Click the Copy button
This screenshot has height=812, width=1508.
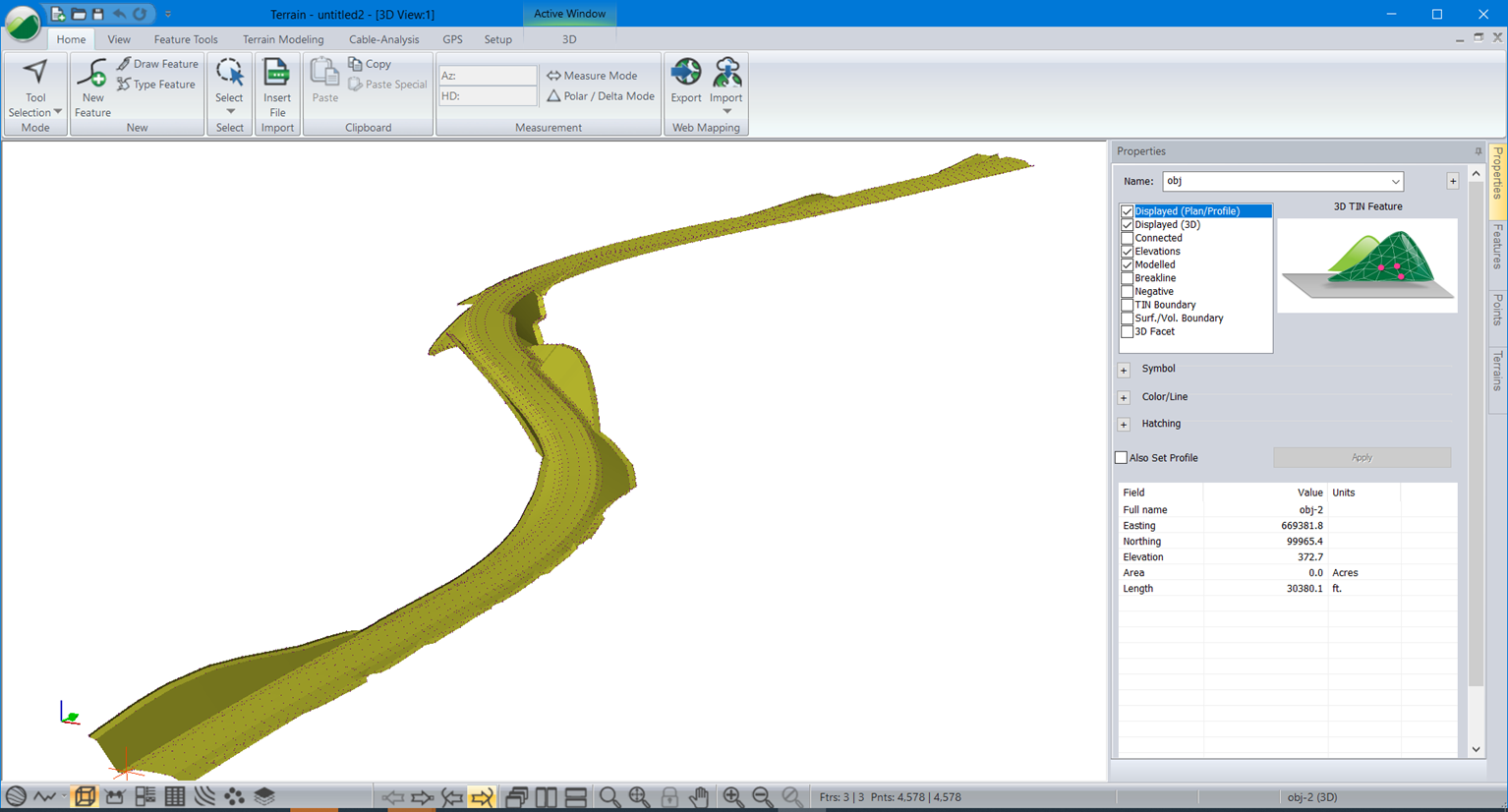pos(370,64)
